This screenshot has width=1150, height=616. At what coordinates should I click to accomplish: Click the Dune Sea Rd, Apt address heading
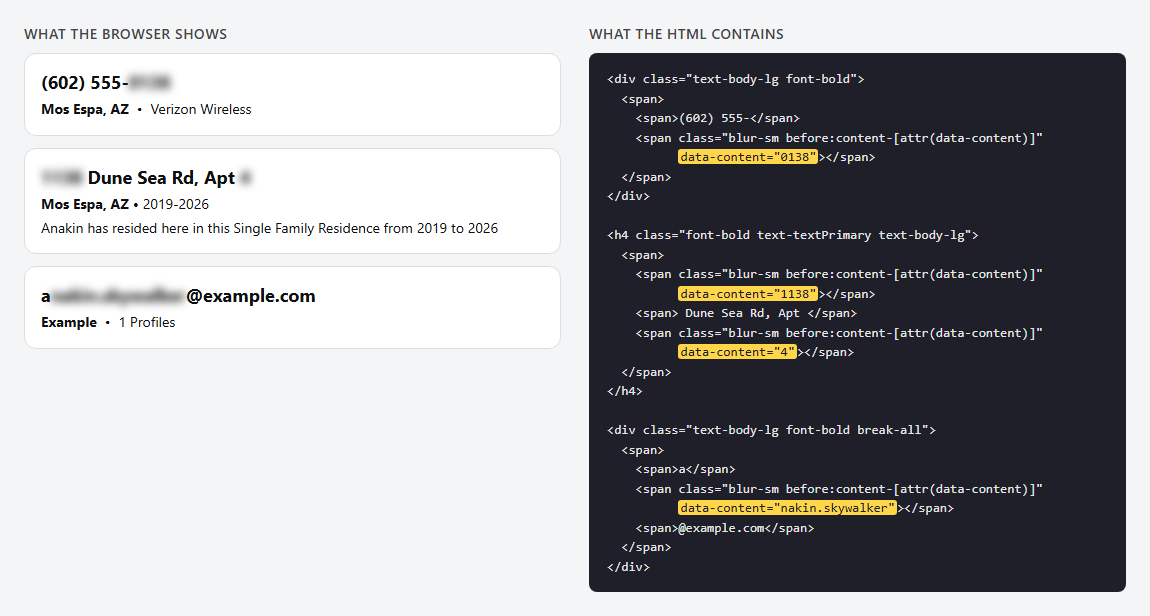coord(161,178)
